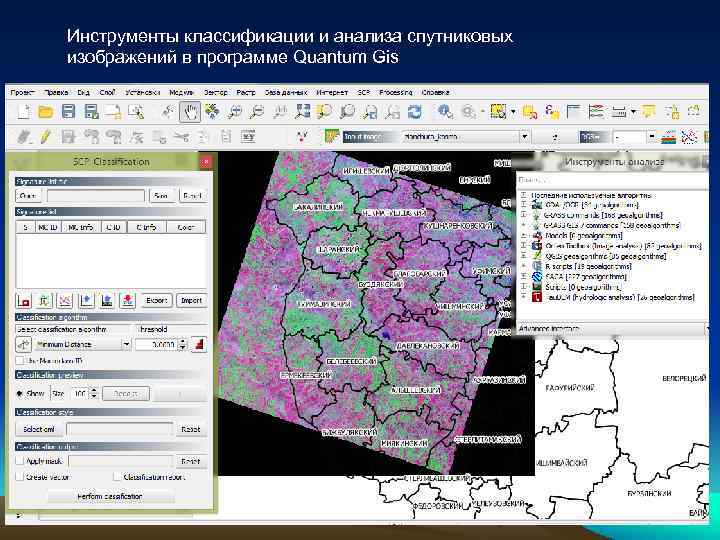Open the Processing menu
The image size is (720, 540).
pos(395,91)
